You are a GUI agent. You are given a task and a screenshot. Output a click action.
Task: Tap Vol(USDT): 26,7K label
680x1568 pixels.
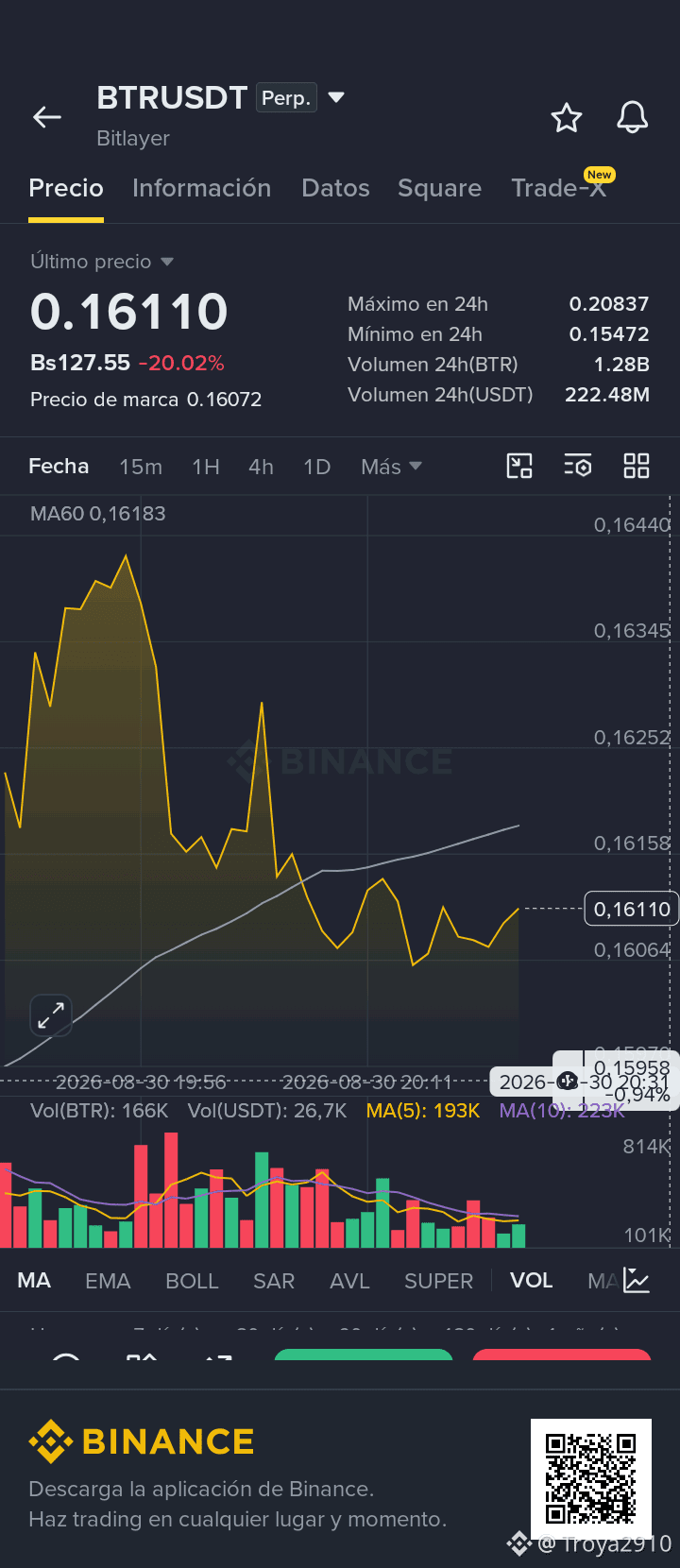[267, 1111]
